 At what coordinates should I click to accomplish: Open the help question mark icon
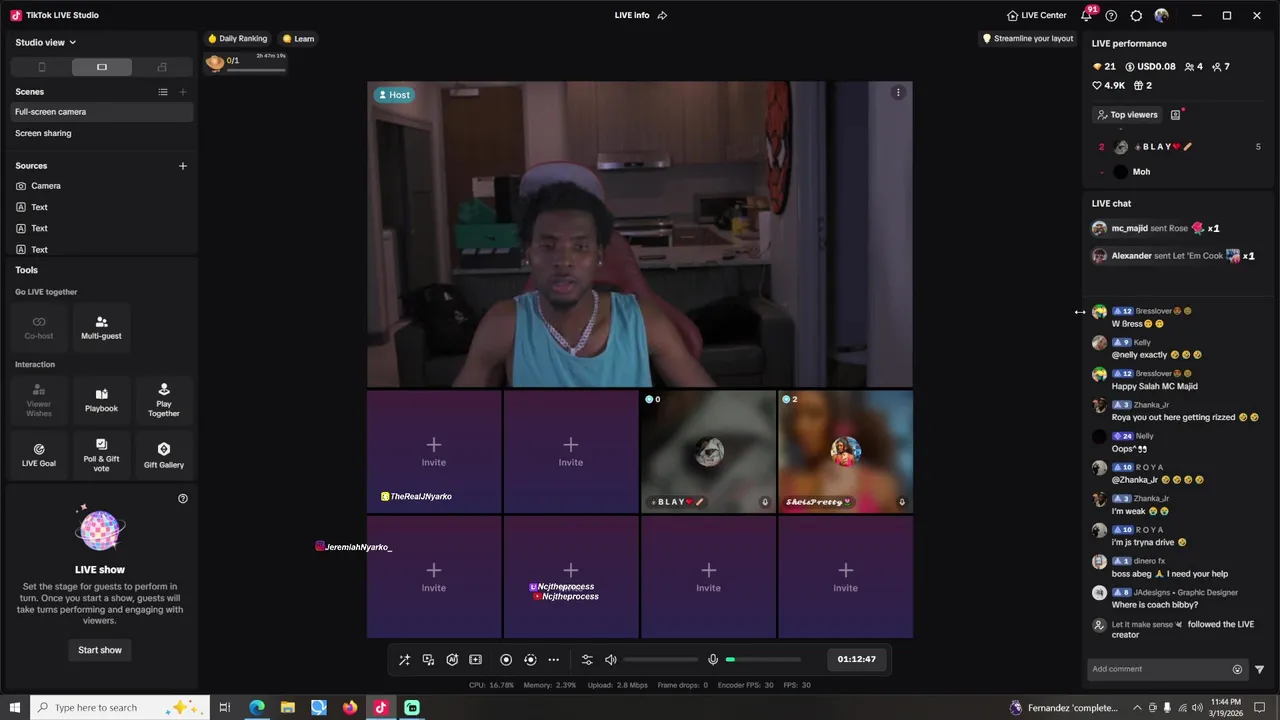click(x=1111, y=16)
